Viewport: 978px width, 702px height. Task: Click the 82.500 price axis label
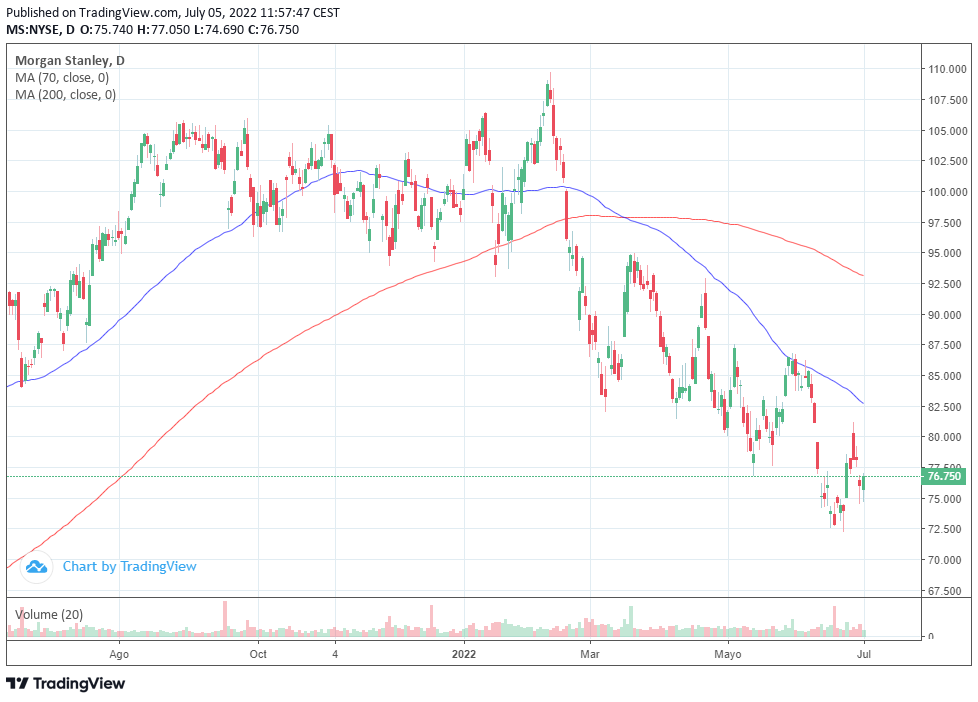947,407
